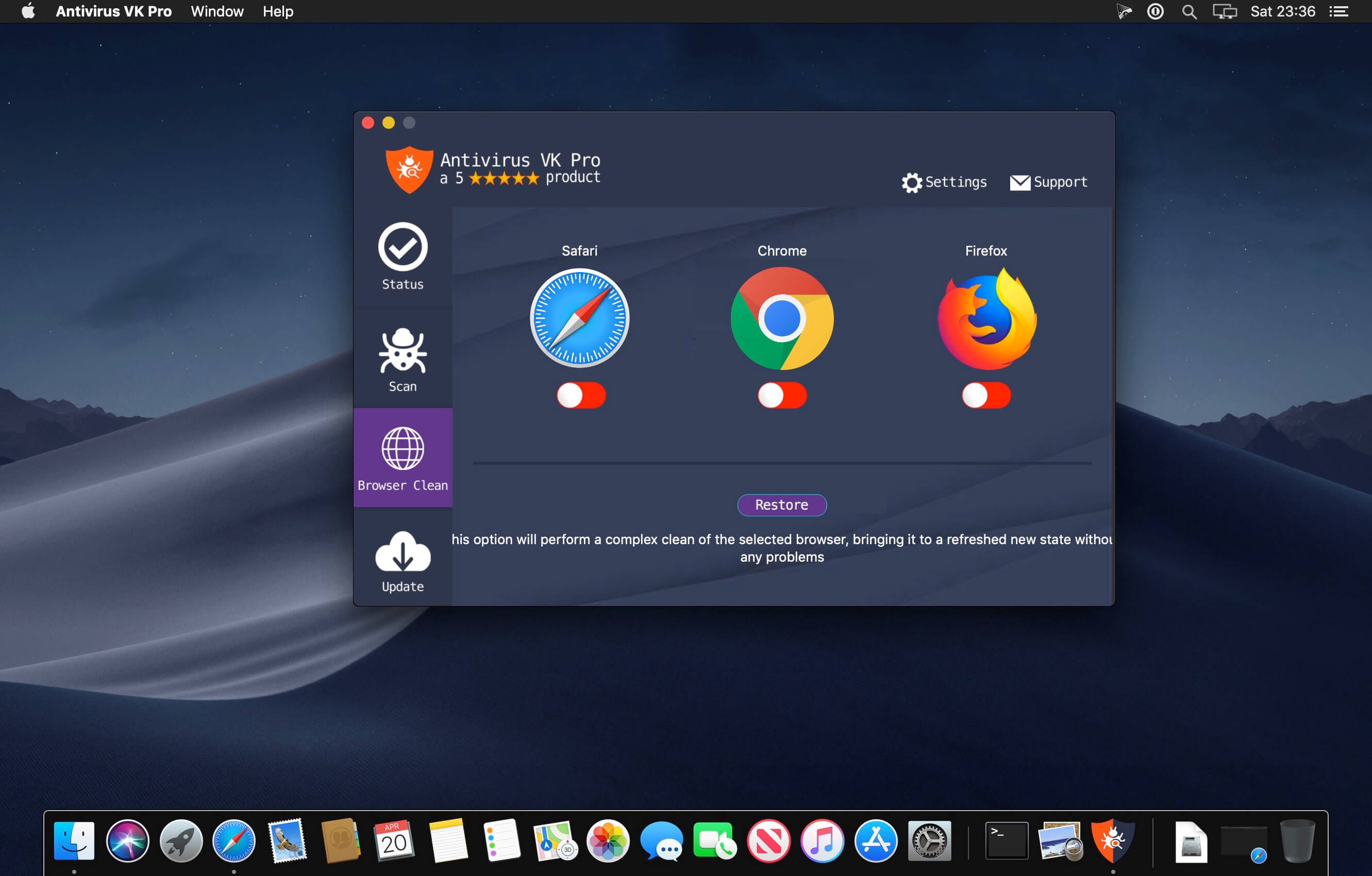Open Messages from the Dock
The height and width of the screenshot is (876, 1372).
tap(661, 840)
